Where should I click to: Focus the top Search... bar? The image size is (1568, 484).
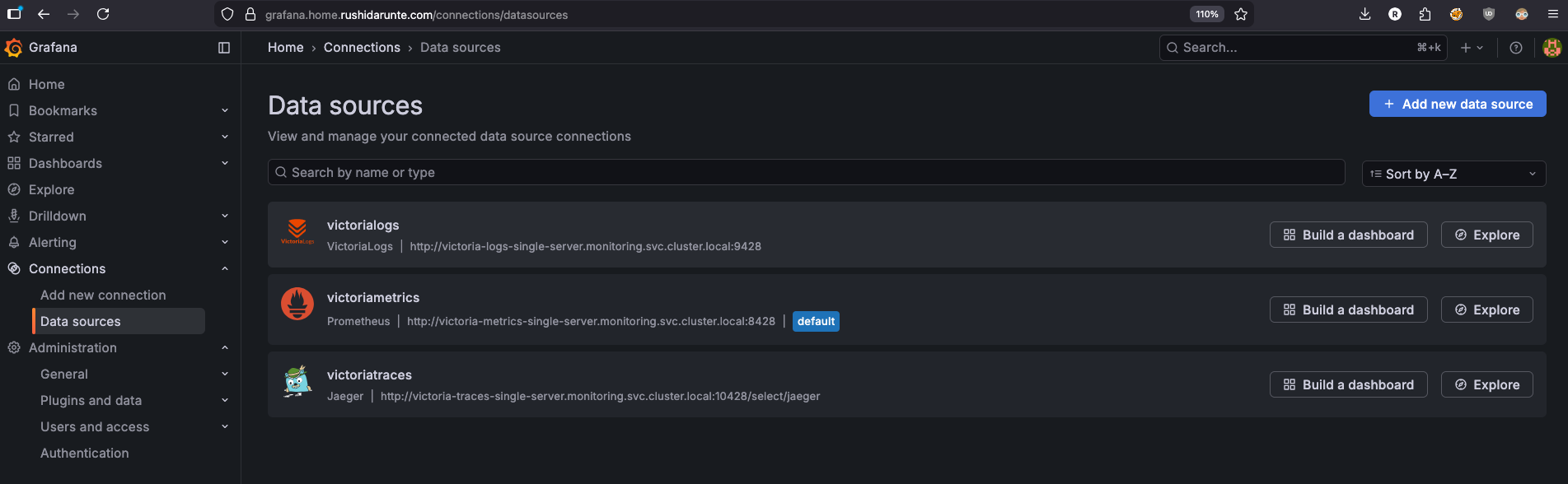[x=1302, y=48]
